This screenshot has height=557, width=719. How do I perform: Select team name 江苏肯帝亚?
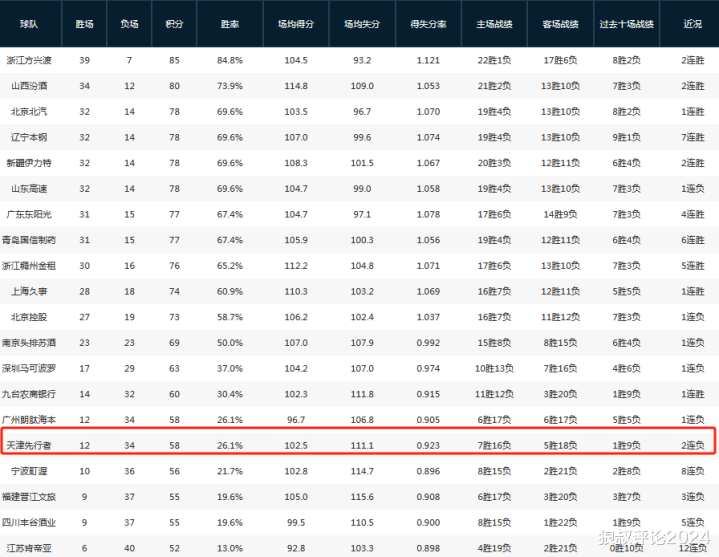29,548
